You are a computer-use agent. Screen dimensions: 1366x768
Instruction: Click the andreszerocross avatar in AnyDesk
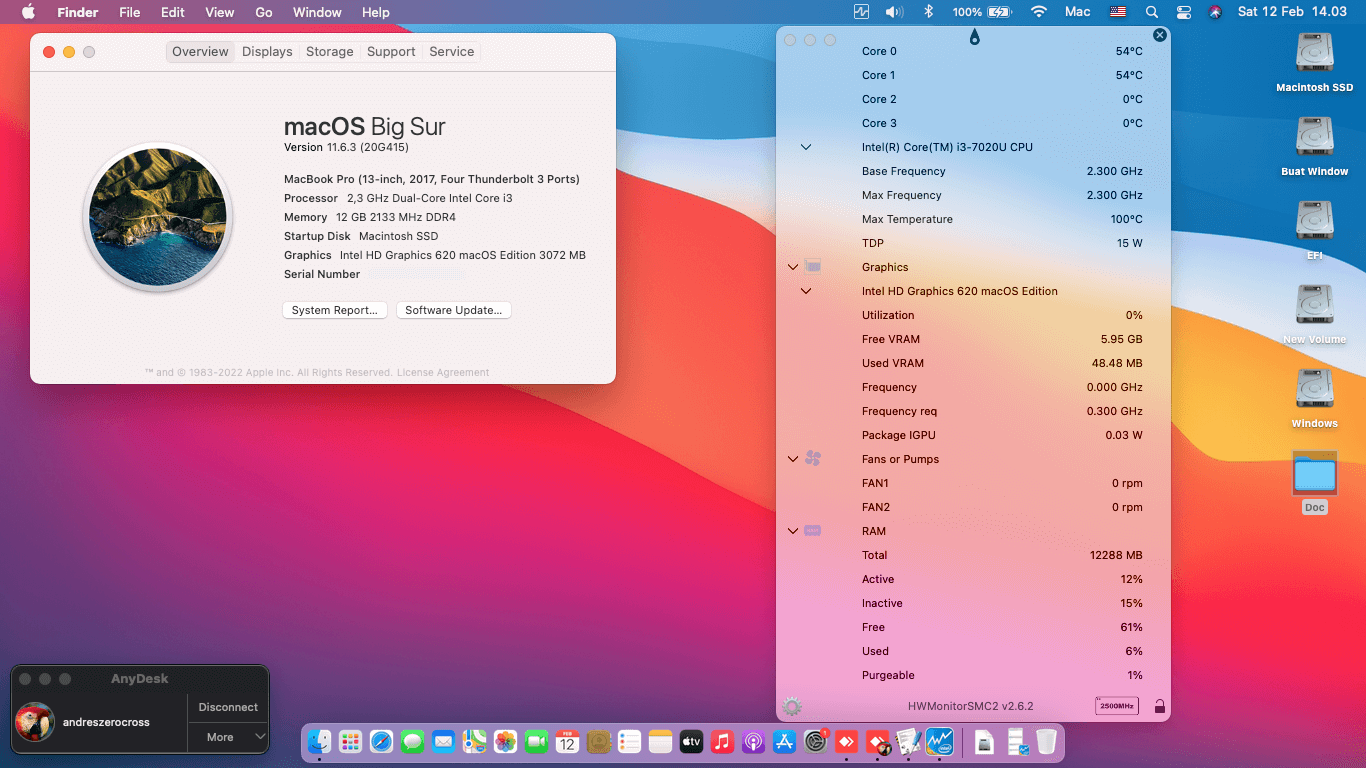pyautogui.click(x=35, y=722)
